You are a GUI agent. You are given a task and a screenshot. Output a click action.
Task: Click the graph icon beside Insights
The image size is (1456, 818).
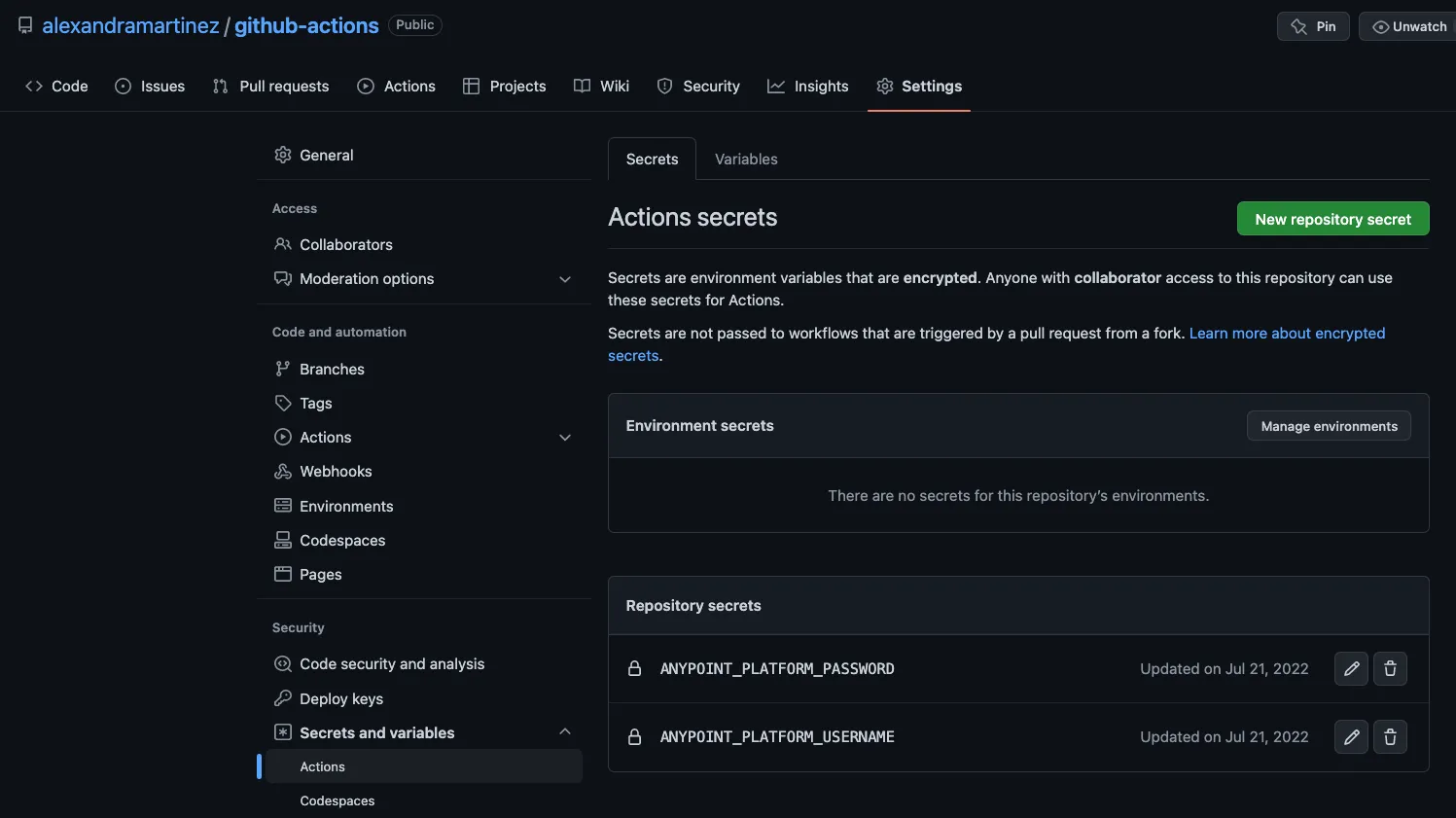(x=776, y=86)
